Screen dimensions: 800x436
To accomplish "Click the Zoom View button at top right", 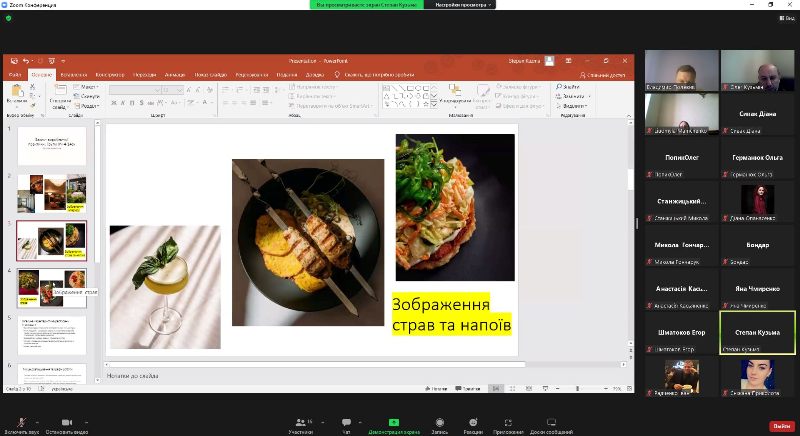I will [787, 18].
